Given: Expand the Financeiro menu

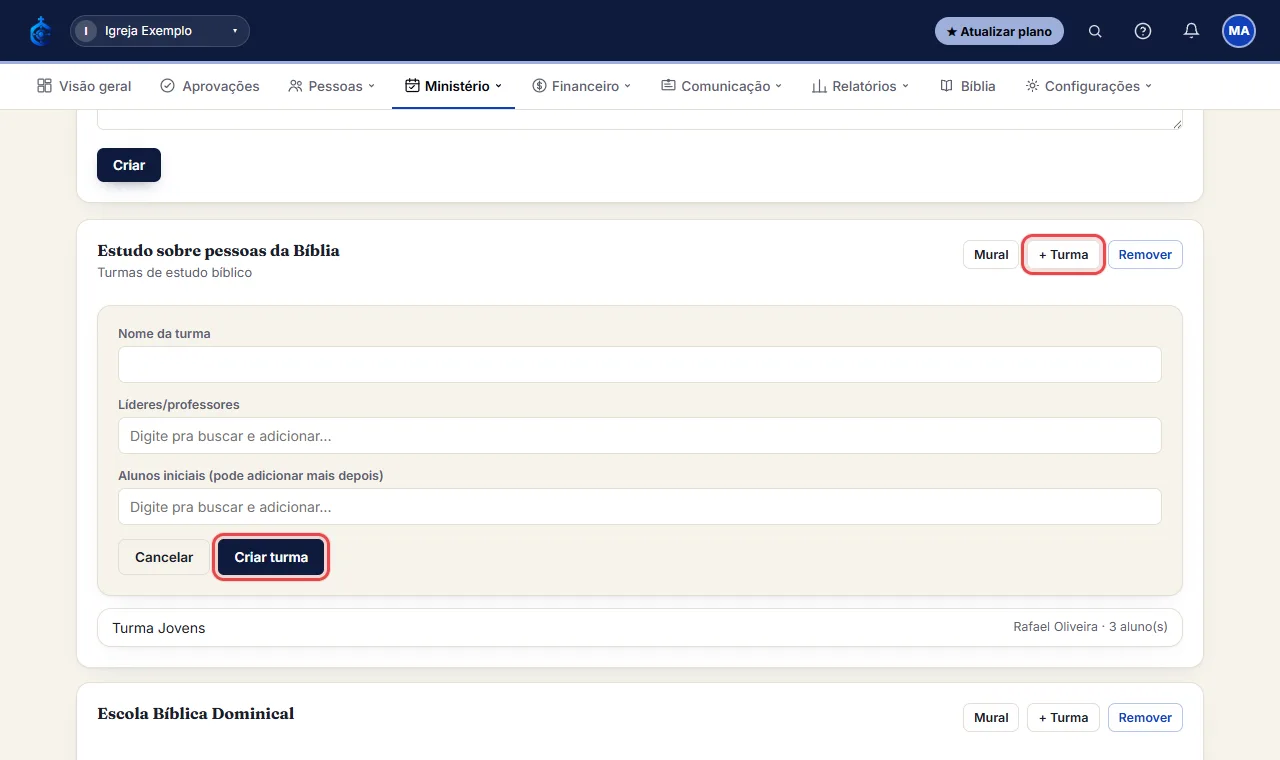Looking at the screenshot, I should pos(582,86).
